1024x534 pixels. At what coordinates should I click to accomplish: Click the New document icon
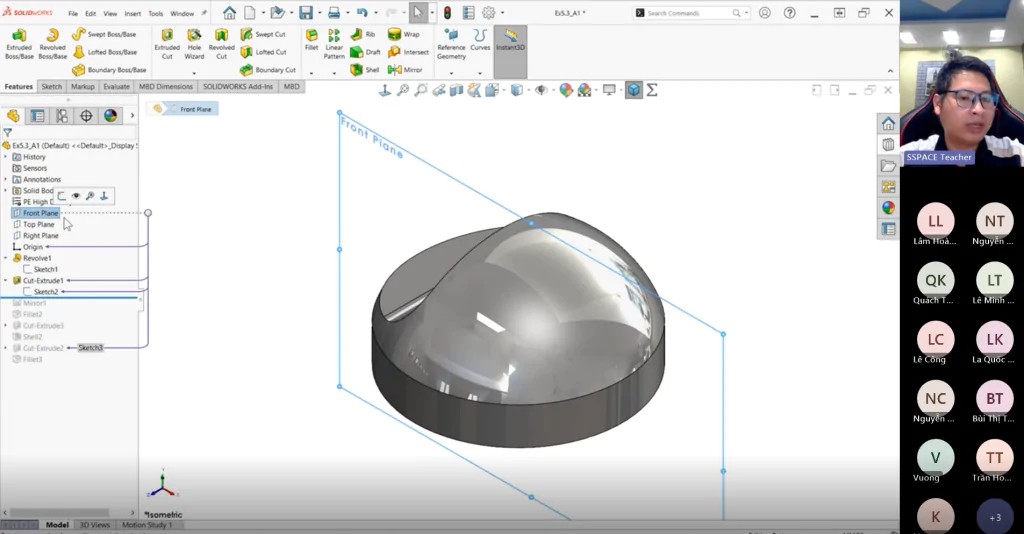[x=250, y=12]
